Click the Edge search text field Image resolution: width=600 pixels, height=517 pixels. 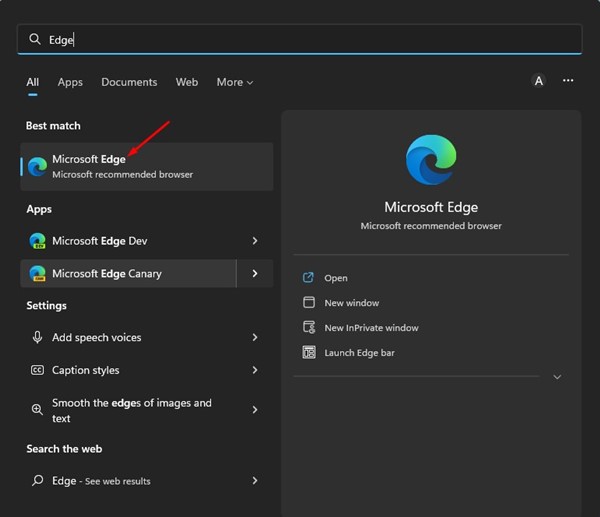(300, 39)
